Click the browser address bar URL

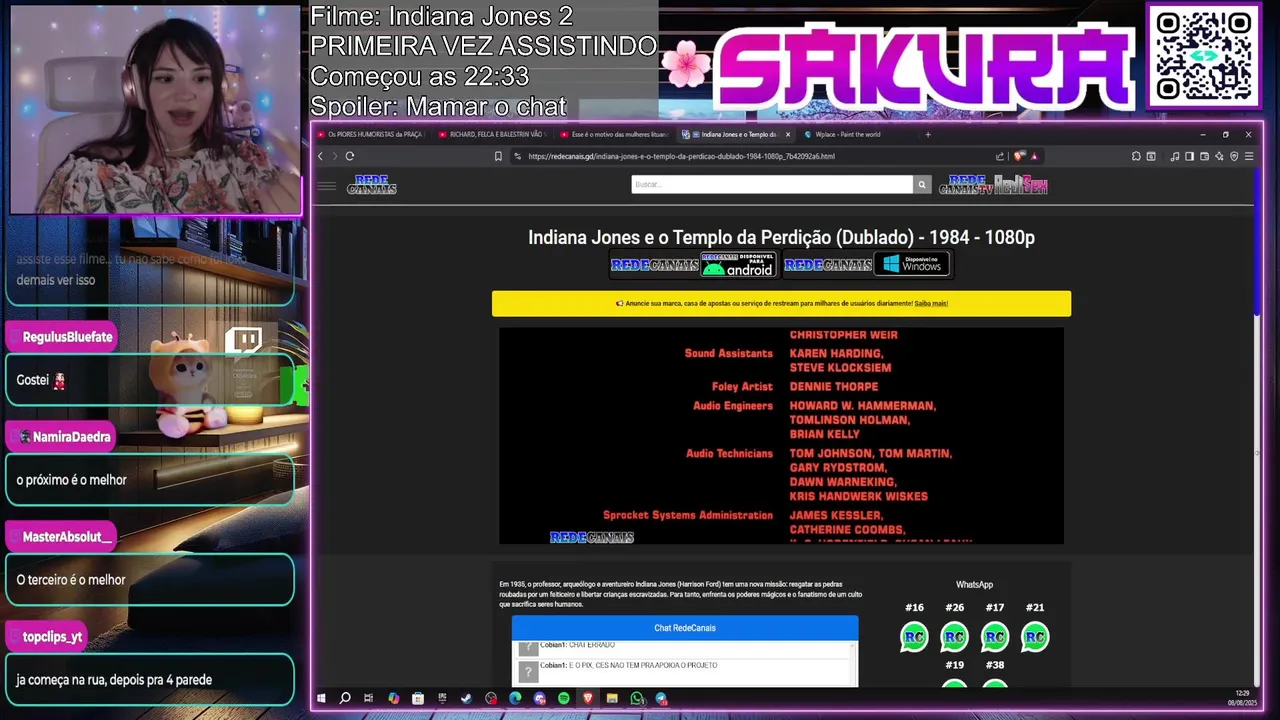click(x=681, y=156)
